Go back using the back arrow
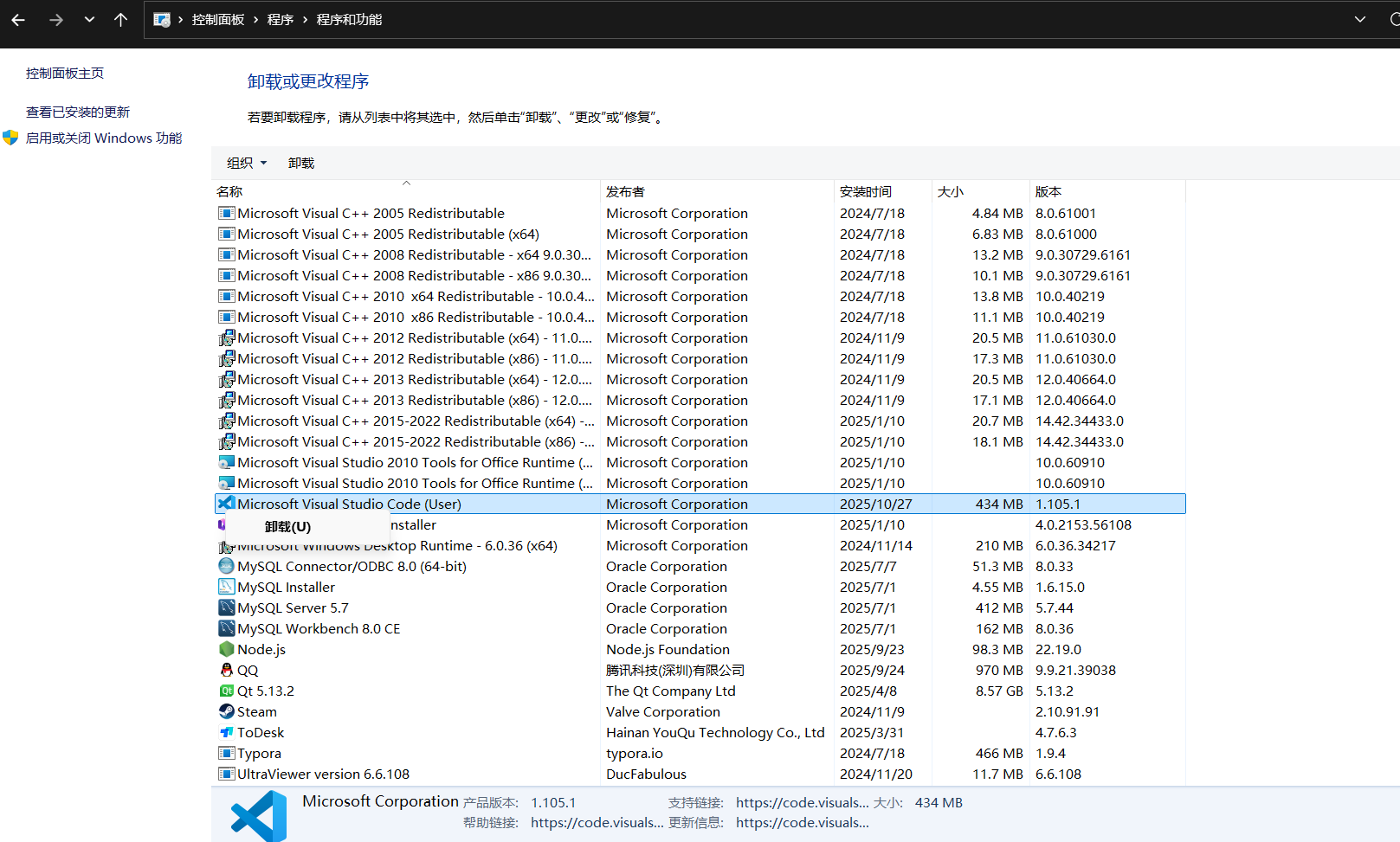This screenshot has height=842, width=1400. (18, 19)
